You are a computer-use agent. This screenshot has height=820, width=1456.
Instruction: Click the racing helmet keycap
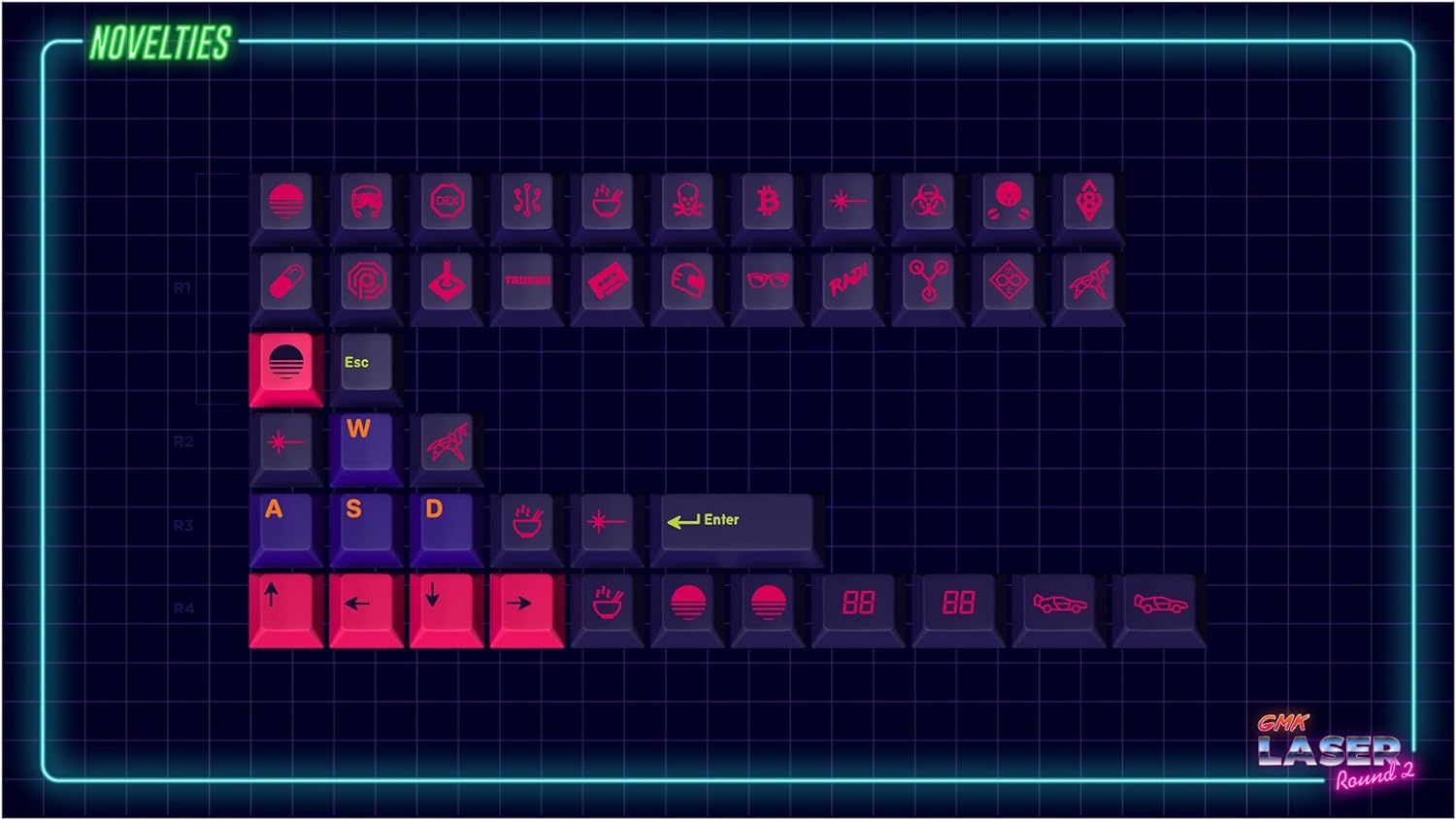point(687,288)
